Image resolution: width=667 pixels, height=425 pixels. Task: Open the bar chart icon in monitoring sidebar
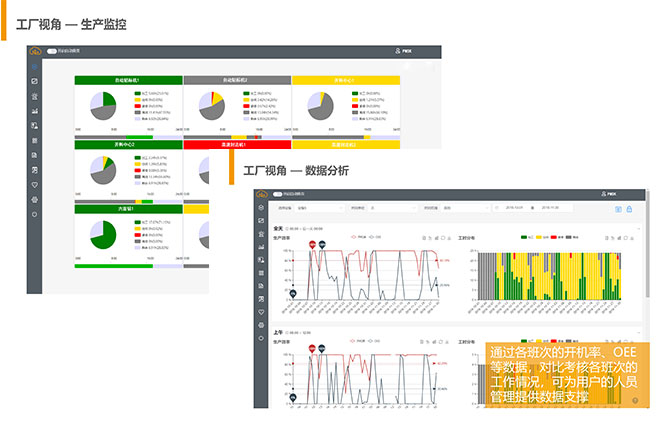tap(35, 110)
